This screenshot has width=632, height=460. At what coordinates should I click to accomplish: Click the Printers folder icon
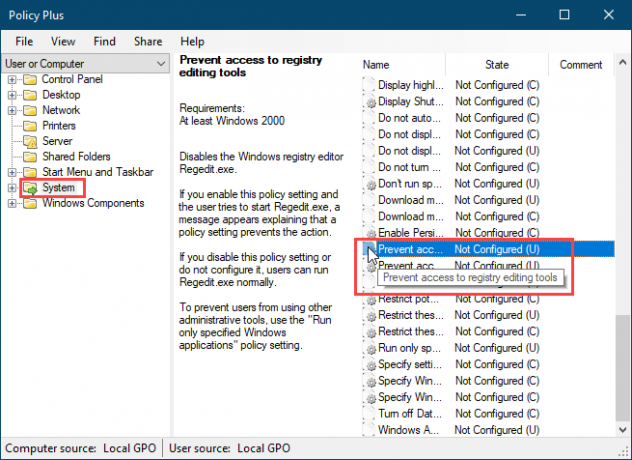pos(30,126)
